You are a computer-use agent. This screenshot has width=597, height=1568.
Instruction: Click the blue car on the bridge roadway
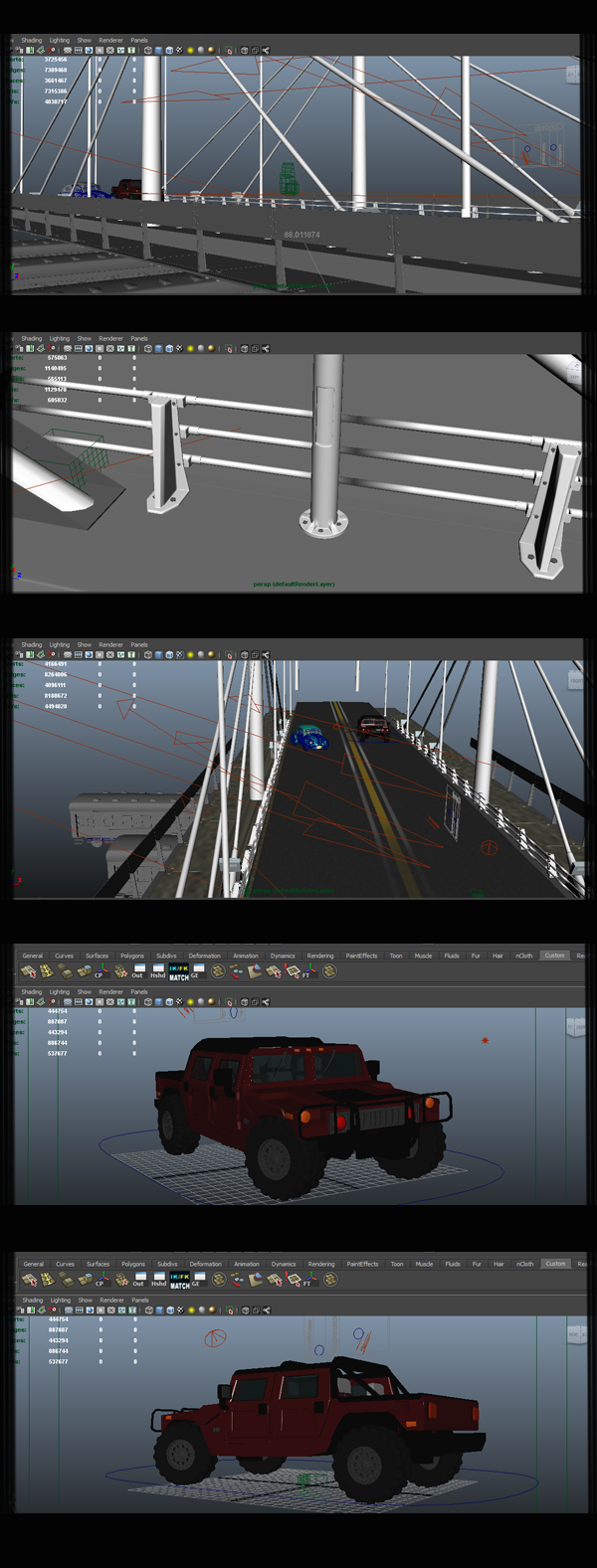coord(308,737)
